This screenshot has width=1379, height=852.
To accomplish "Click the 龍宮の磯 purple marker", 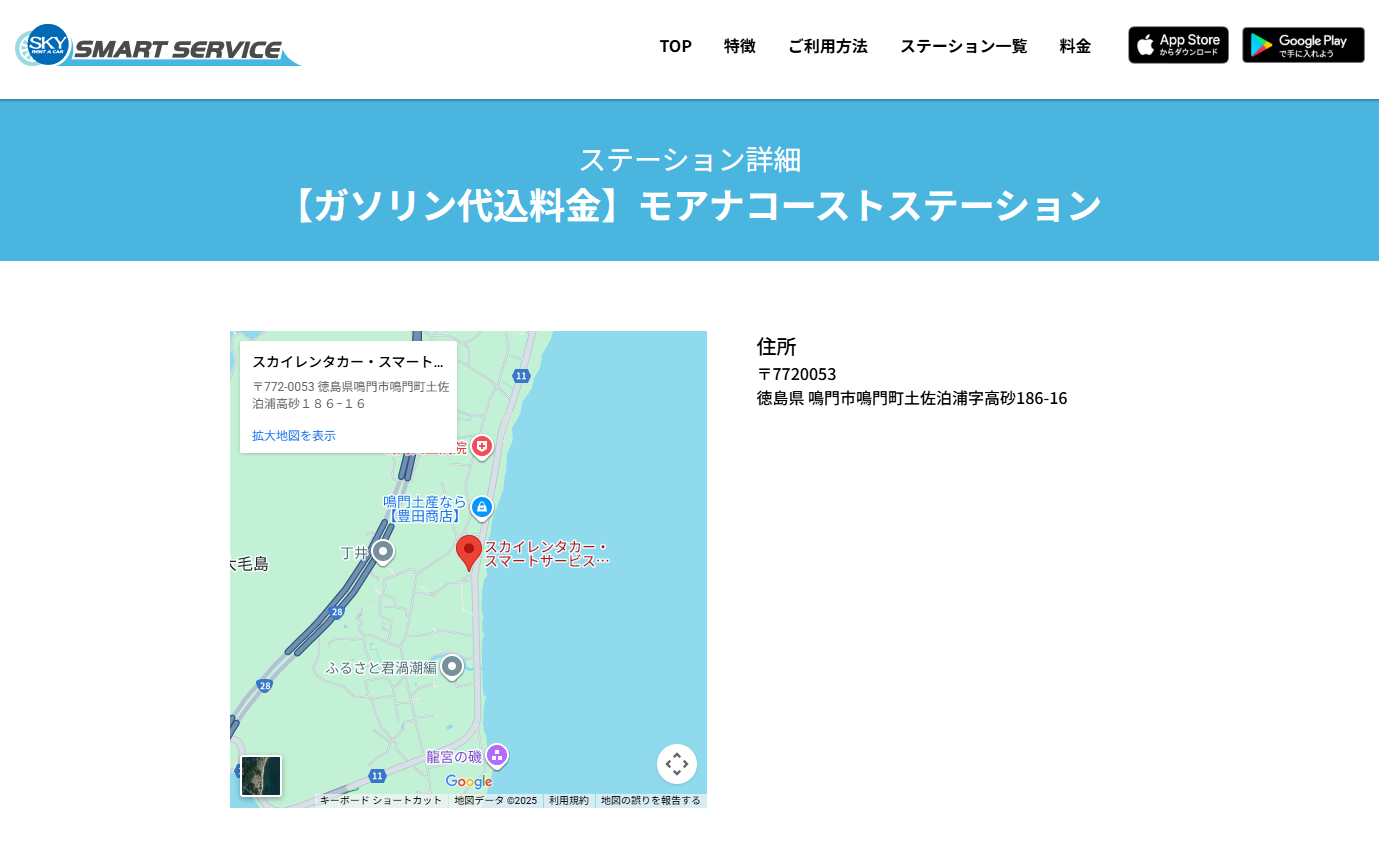I will [x=497, y=755].
